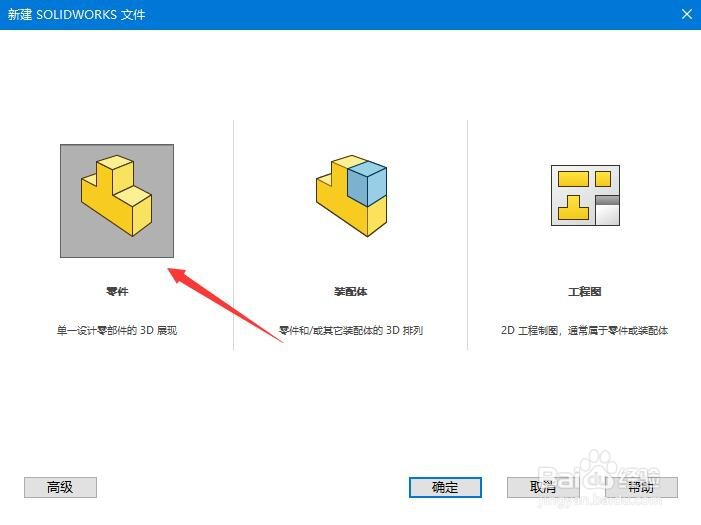Screen dimensions: 701x525
Task: Click the 工程图 label text
Action: tap(585, 292)
